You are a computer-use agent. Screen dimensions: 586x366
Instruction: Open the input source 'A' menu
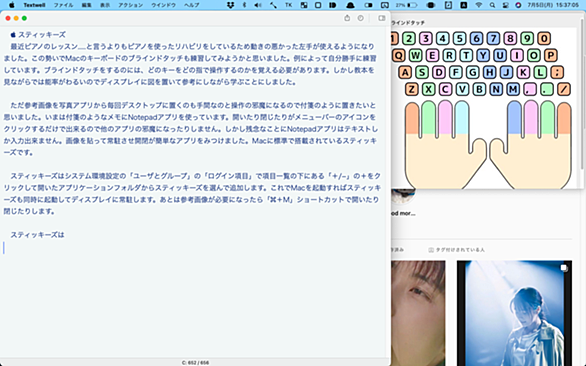click(463, 5)
